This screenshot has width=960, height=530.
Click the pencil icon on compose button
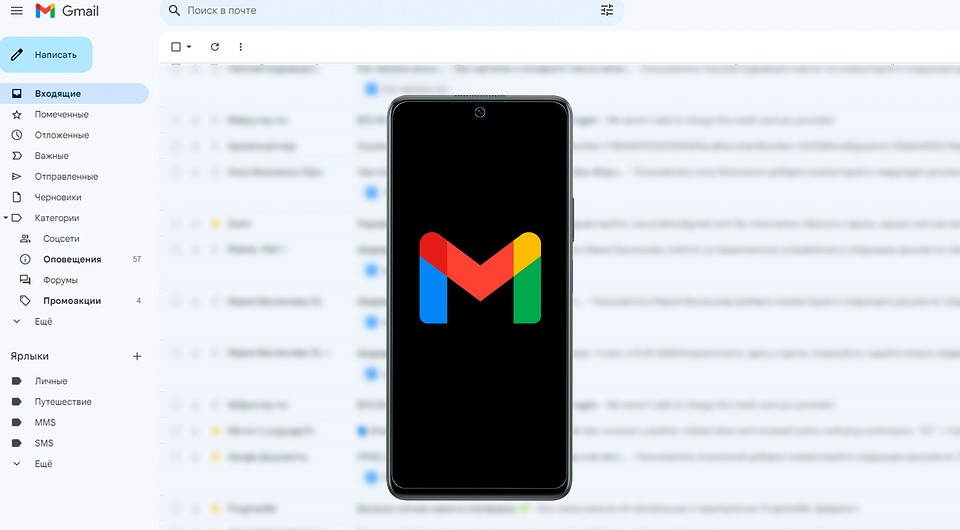coord(17,54)
